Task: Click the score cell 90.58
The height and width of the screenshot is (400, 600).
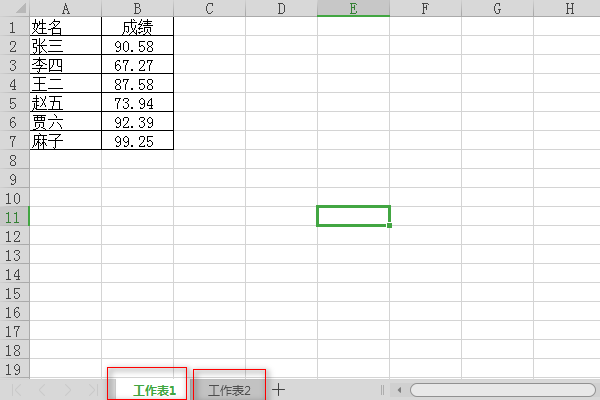Action: click(137, 45)
